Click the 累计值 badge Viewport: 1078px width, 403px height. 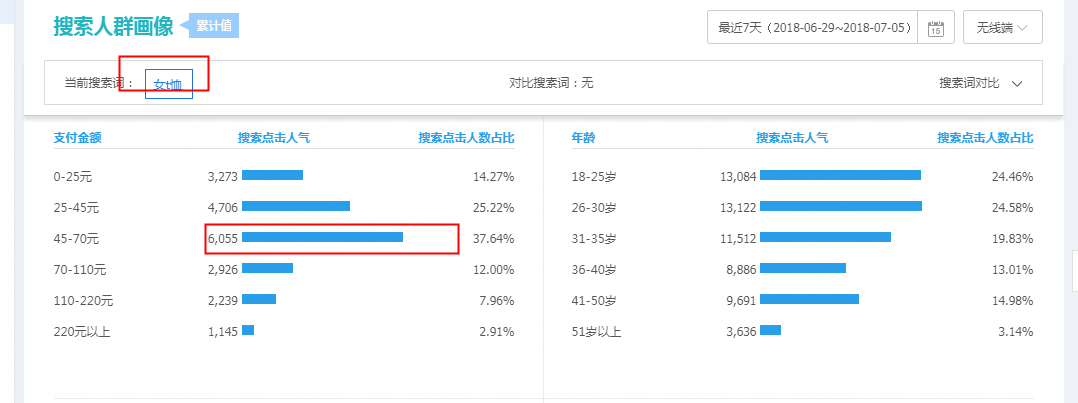click(x=214, y=26)
